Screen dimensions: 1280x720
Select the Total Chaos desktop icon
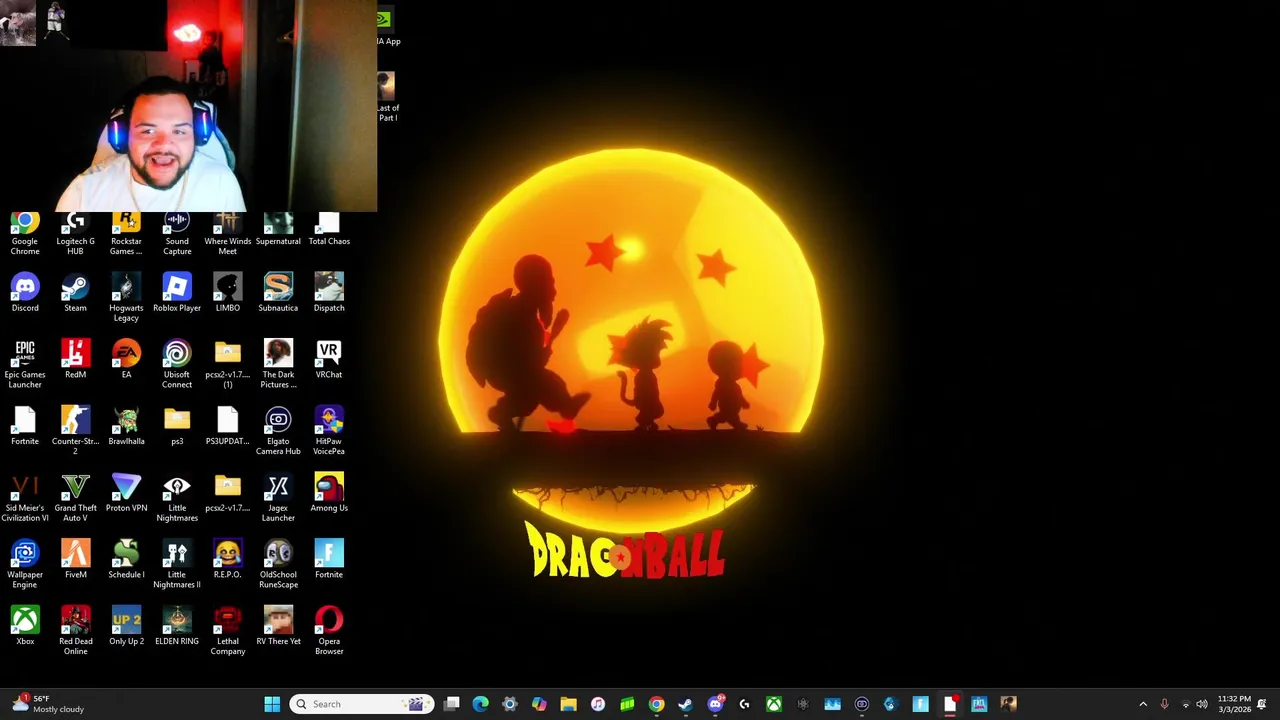(x=329, y=228)
